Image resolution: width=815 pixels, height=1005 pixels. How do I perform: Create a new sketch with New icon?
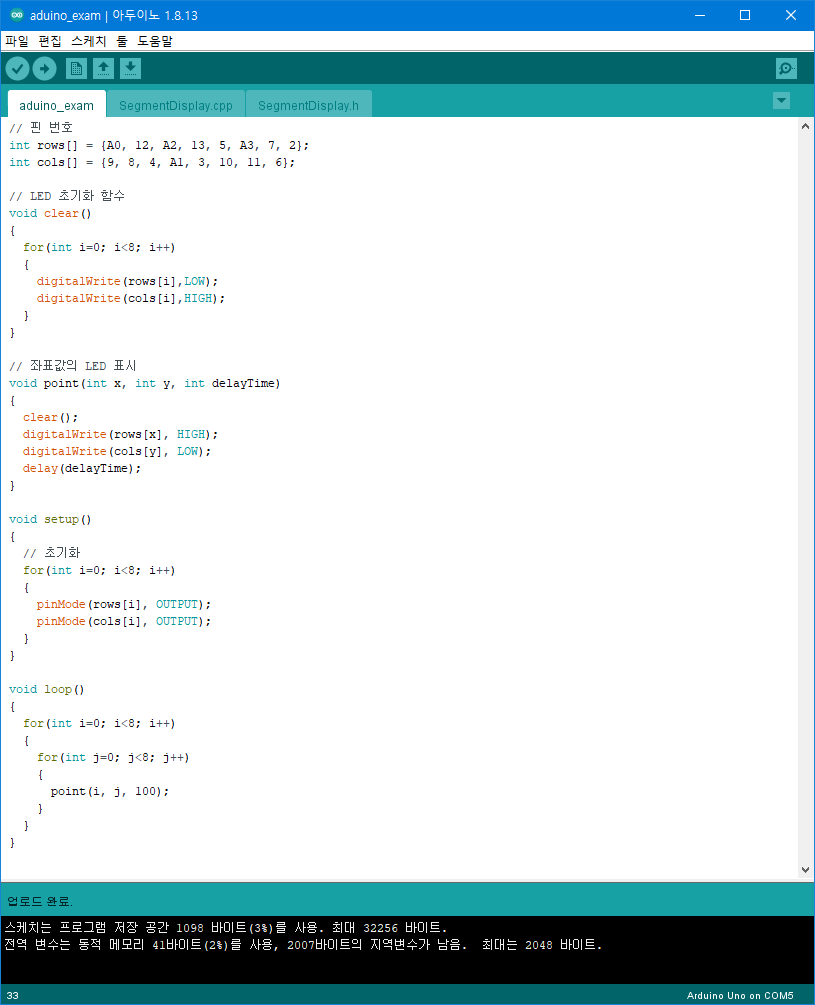[76, 69]
